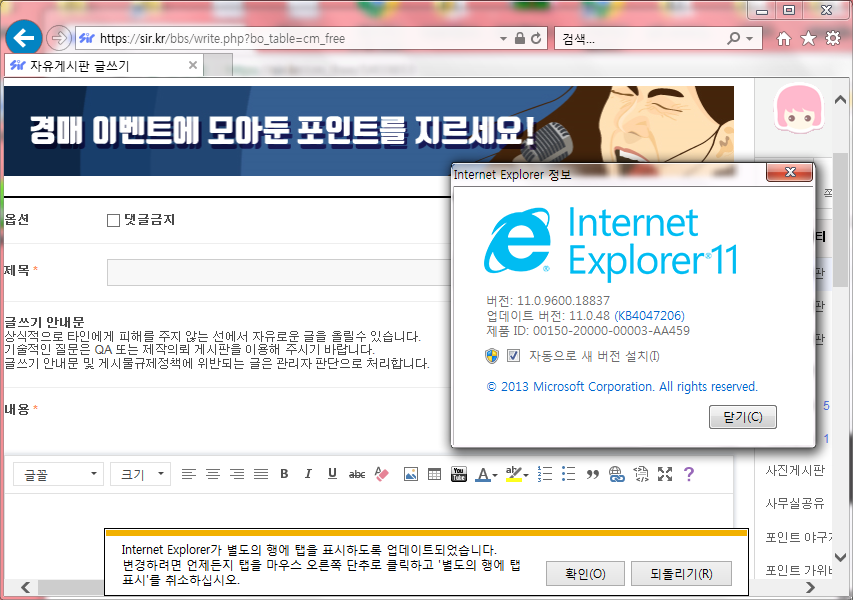This screenshot has height=600, width=853.
Task: Open the 글꼴 font dropdown
Action: coord(58,474)
